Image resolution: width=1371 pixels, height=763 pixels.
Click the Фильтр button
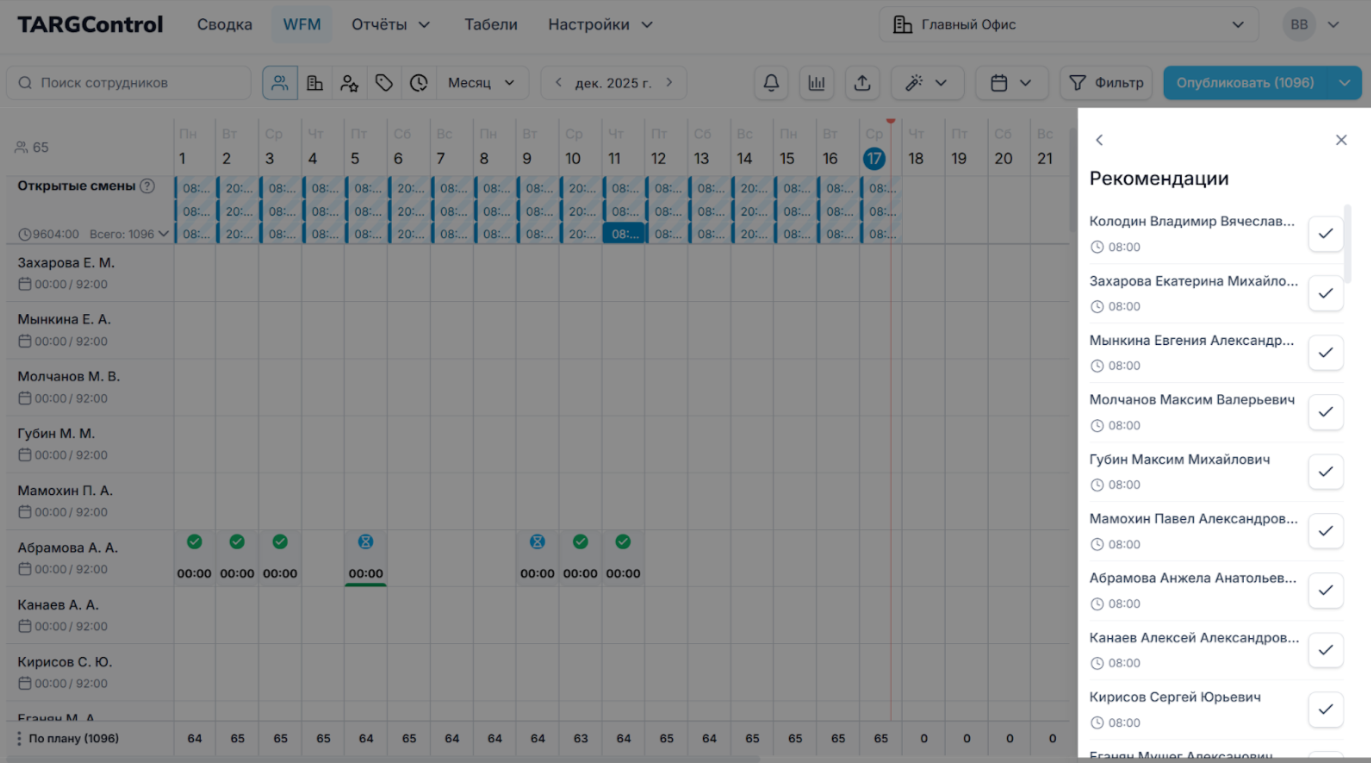pyautogui.click(x=1106, y=83)
